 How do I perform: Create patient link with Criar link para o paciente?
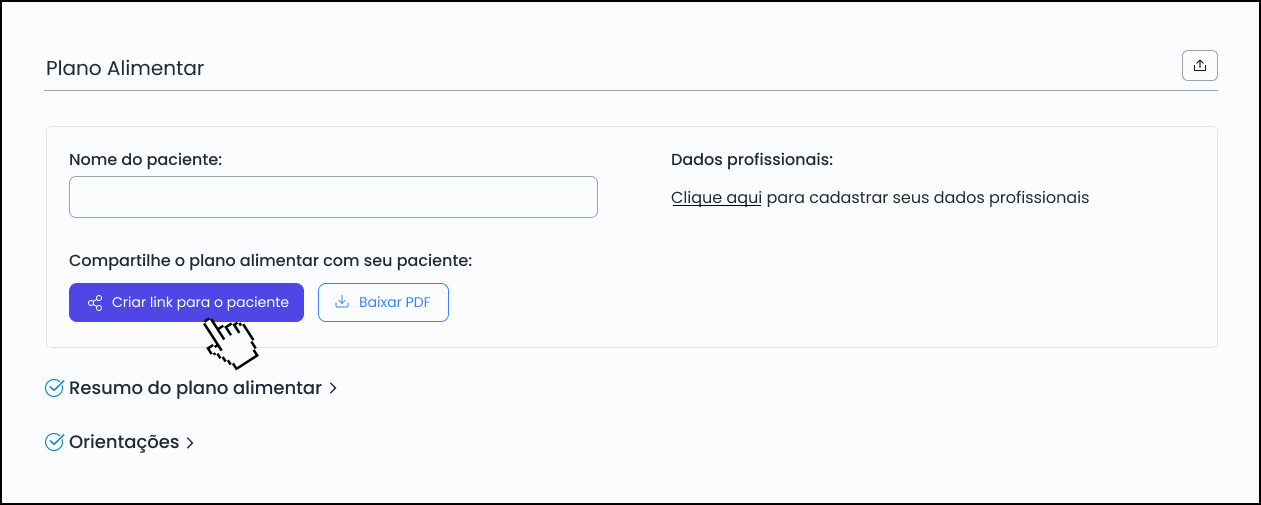click(186, 302)
